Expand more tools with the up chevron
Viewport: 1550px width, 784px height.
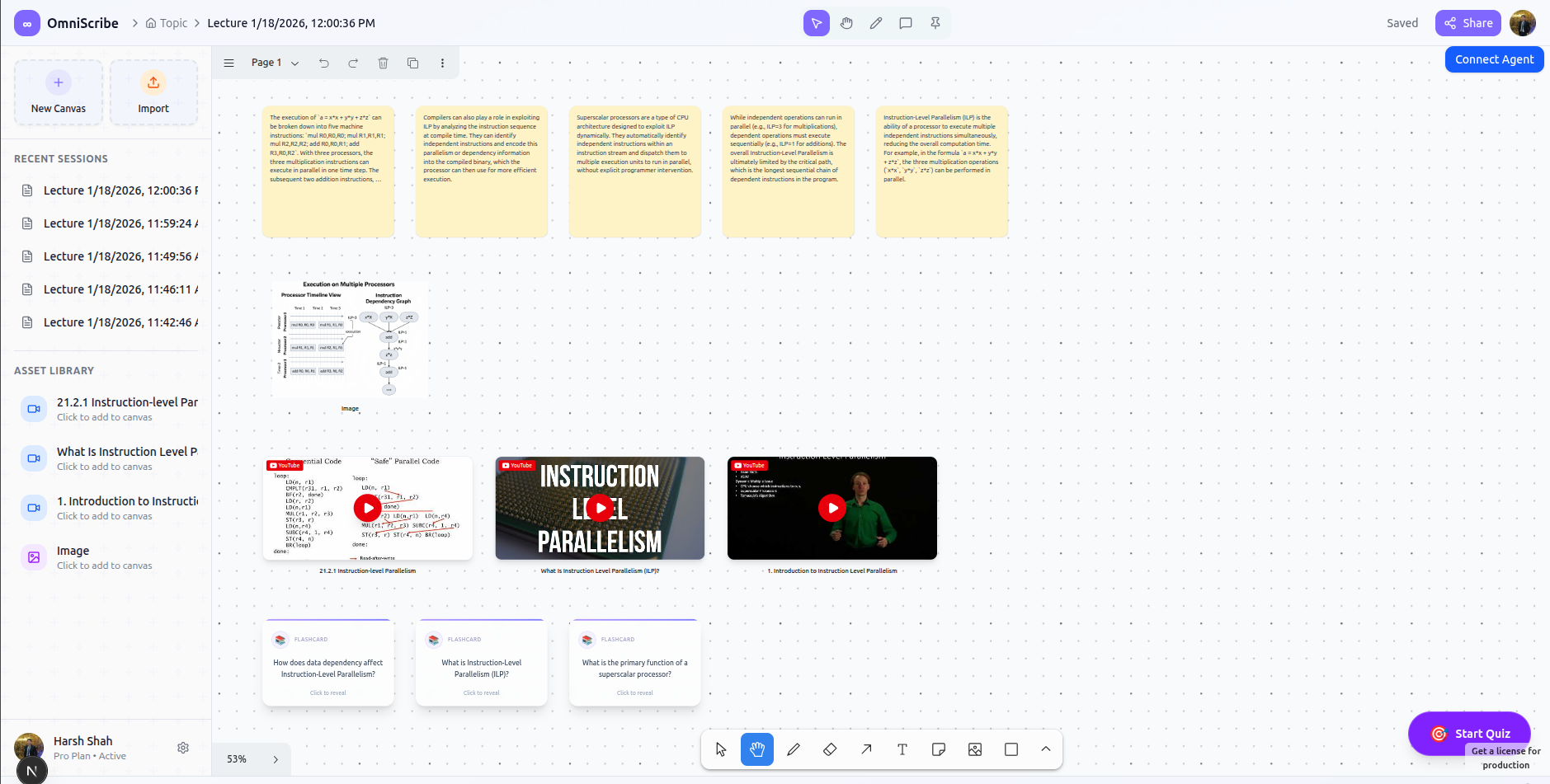click(x=1046, y=749)
